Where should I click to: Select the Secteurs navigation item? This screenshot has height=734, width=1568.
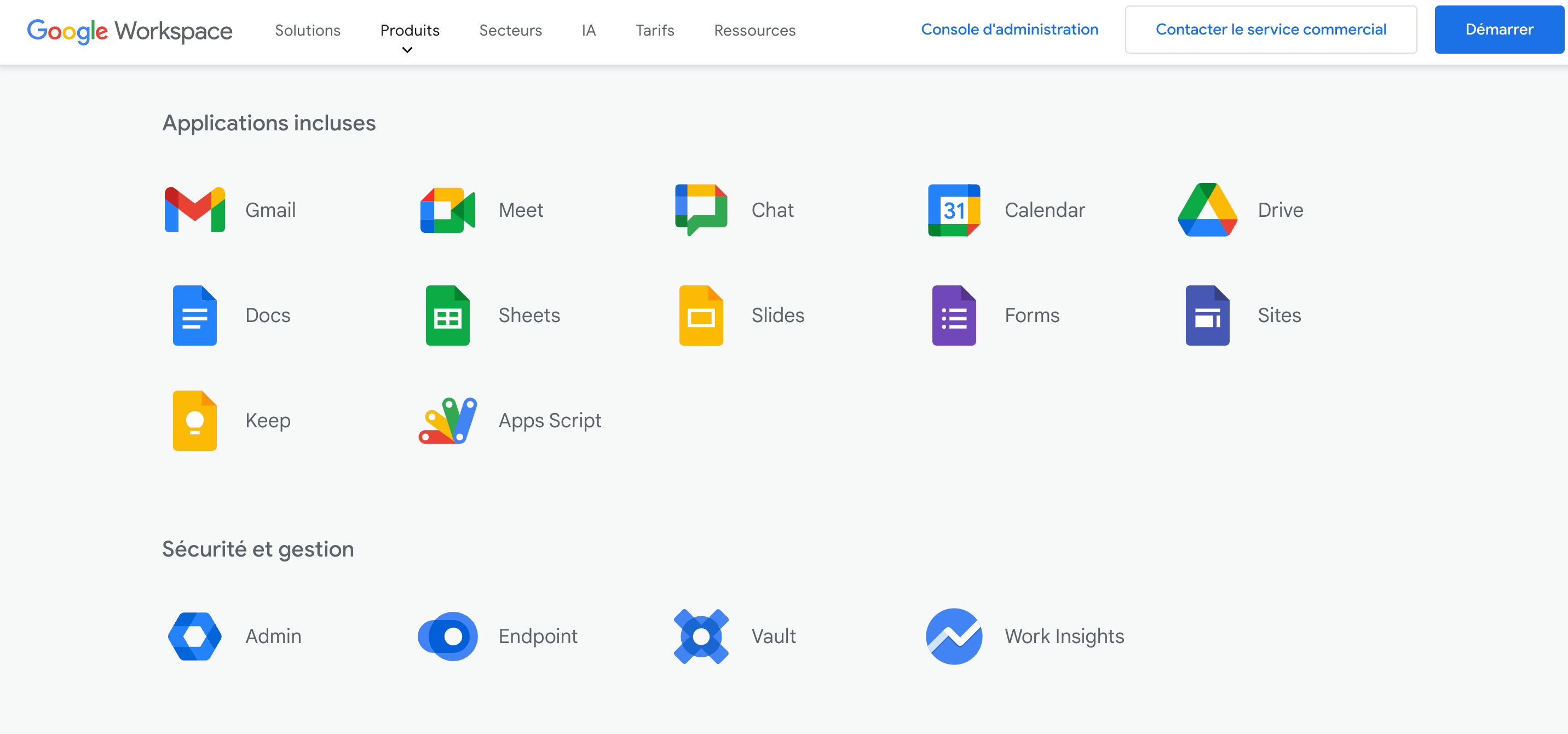click(511, 30)
